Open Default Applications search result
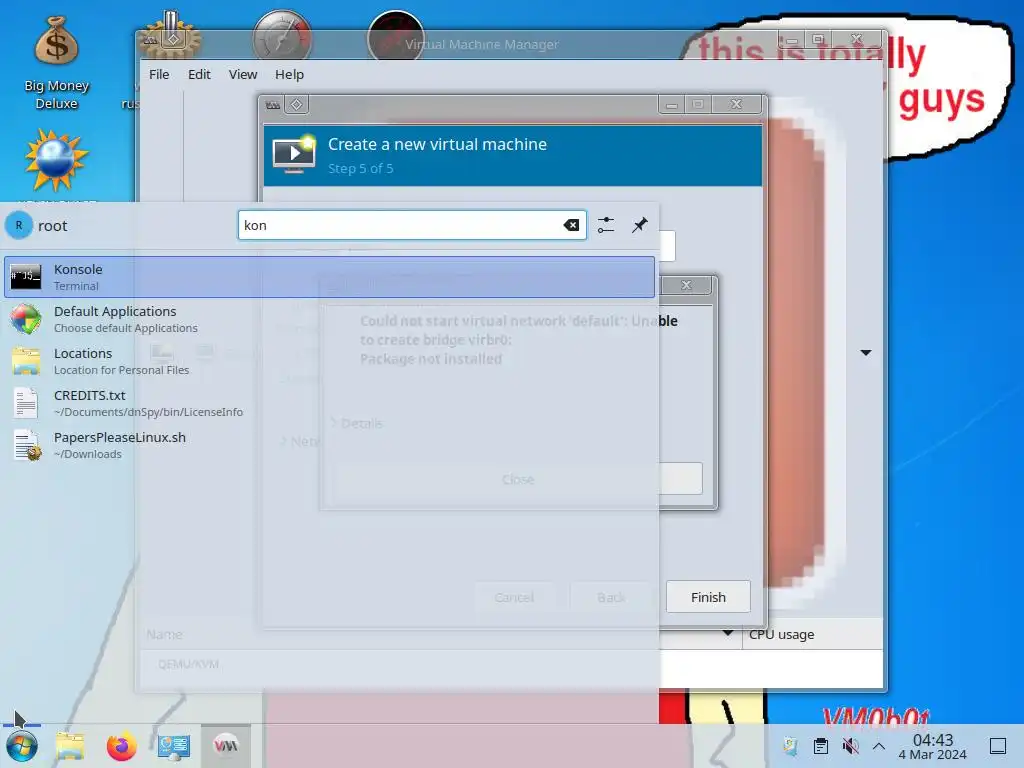Viewport: 1024px width, 768px height. [330, 319]
